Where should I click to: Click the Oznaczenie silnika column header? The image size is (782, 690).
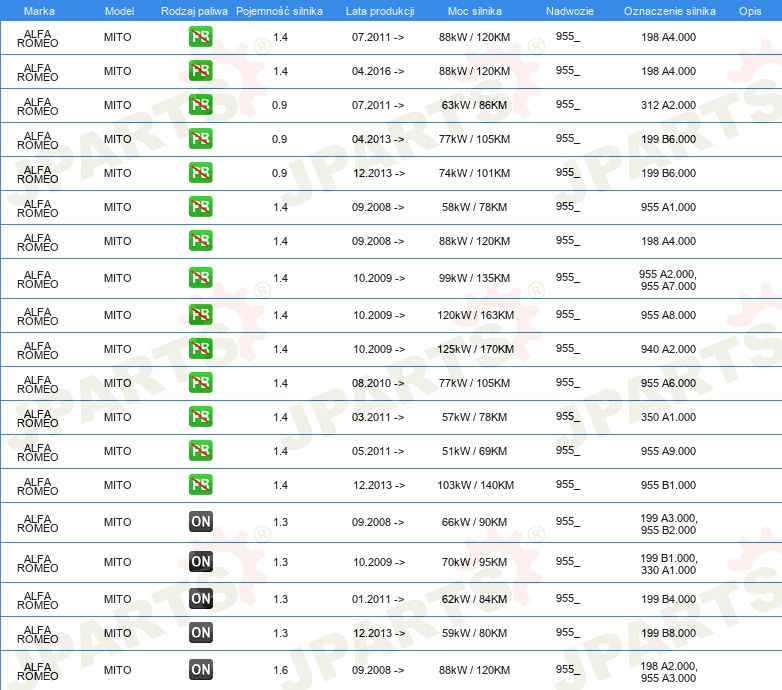[x=670, y=11]
